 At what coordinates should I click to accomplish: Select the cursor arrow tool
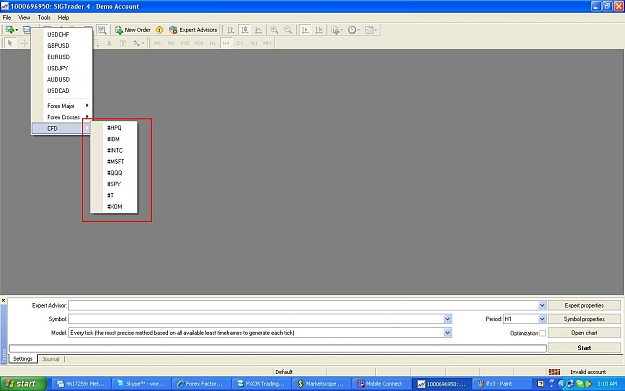tap(10, 43)
